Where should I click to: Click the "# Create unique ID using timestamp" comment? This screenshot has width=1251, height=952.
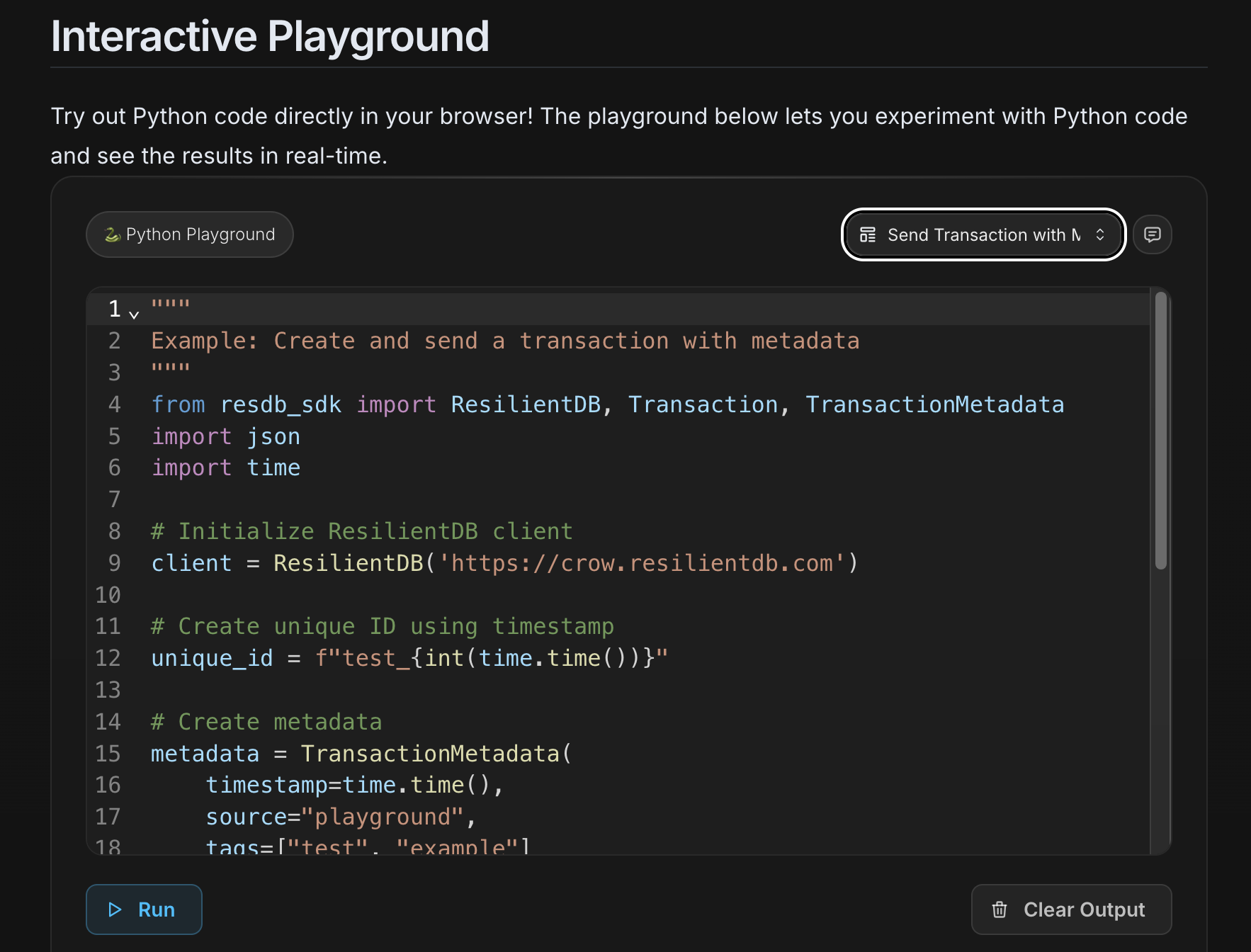coord(383,626)
